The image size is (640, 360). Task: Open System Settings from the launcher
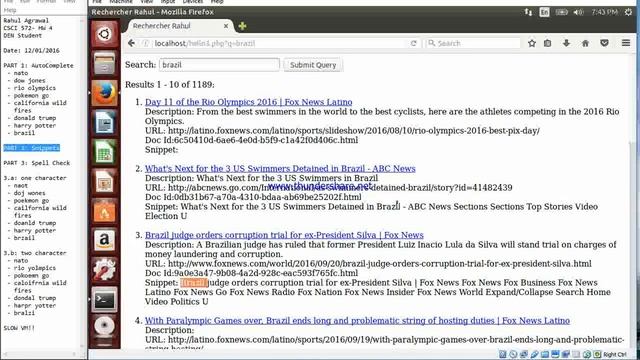(104, 269)
